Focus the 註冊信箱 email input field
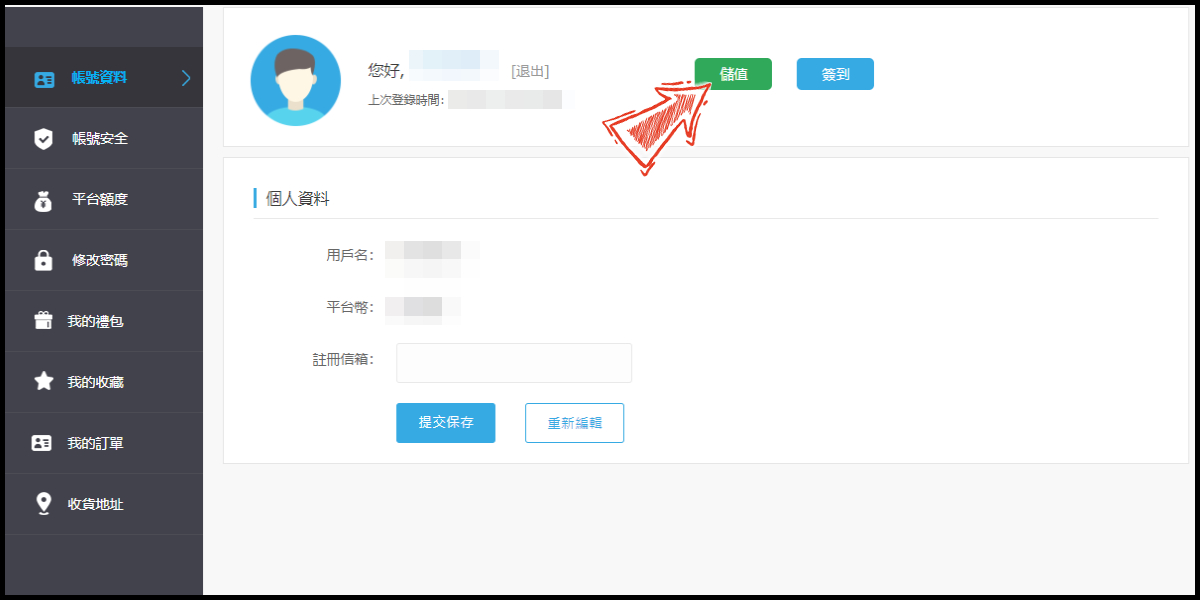1200x600 pixels. [514, 363]
